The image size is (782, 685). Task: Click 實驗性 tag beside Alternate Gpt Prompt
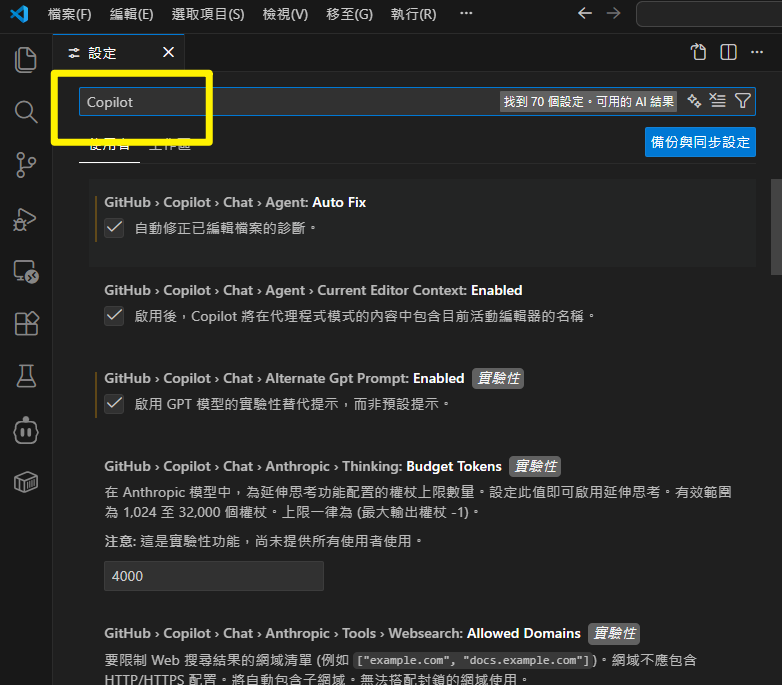point(498,378)
